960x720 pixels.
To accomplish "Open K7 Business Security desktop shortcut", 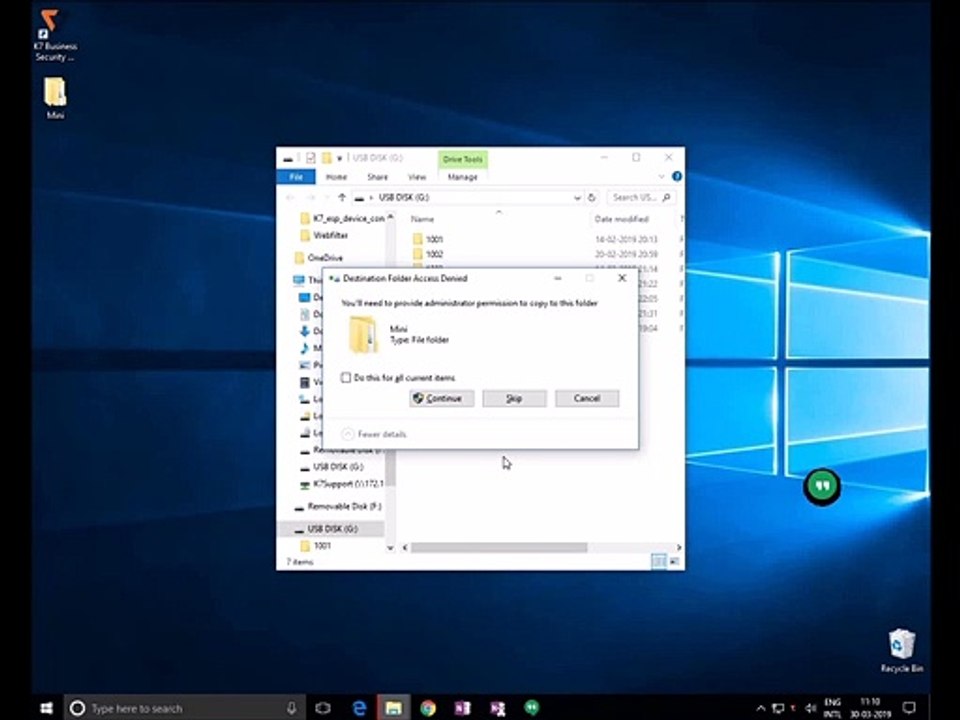I will pos(54,35).
